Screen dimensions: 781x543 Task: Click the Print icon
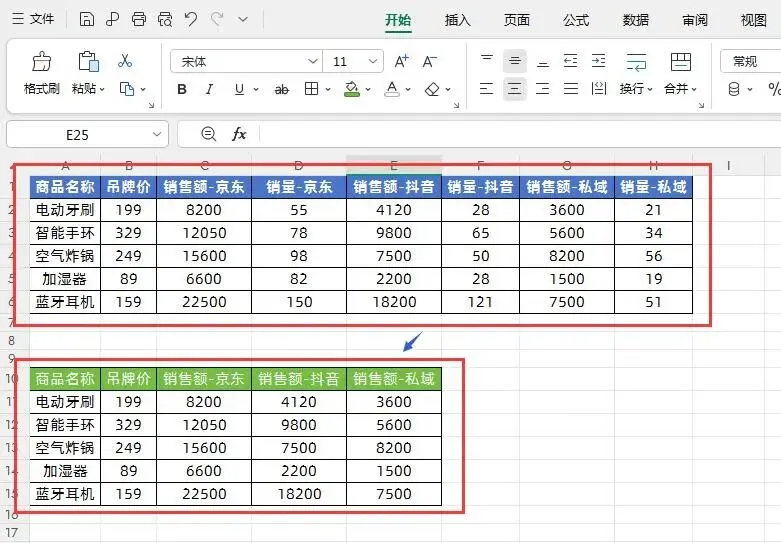pyautogui.click(x=139, y=19)
